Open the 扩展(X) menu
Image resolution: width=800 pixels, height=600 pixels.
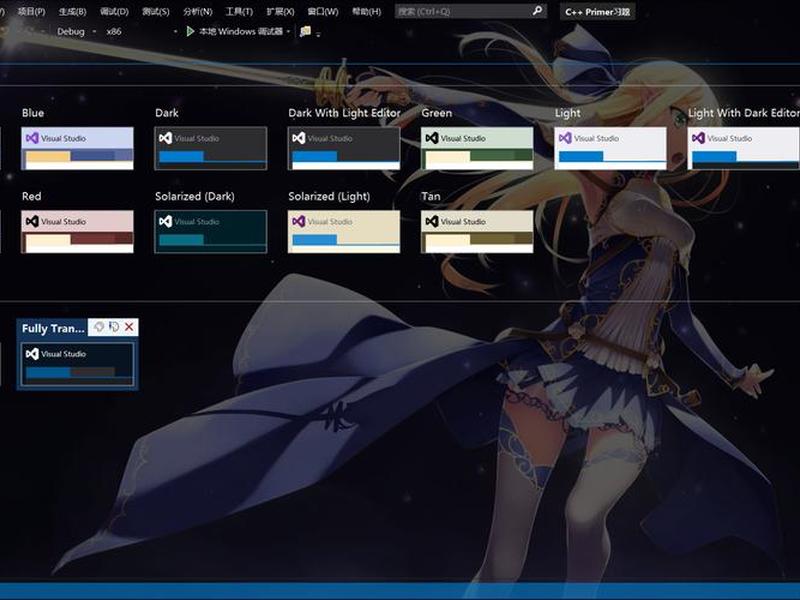click(280, 11)
